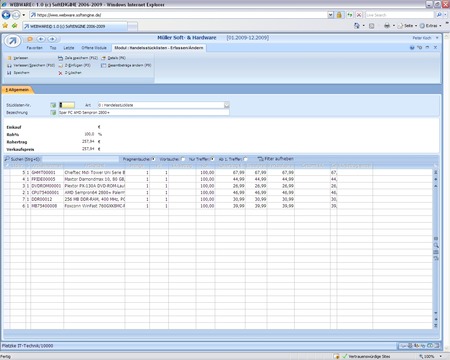Select the Wortsuche radio button

(x=183, y=159)
